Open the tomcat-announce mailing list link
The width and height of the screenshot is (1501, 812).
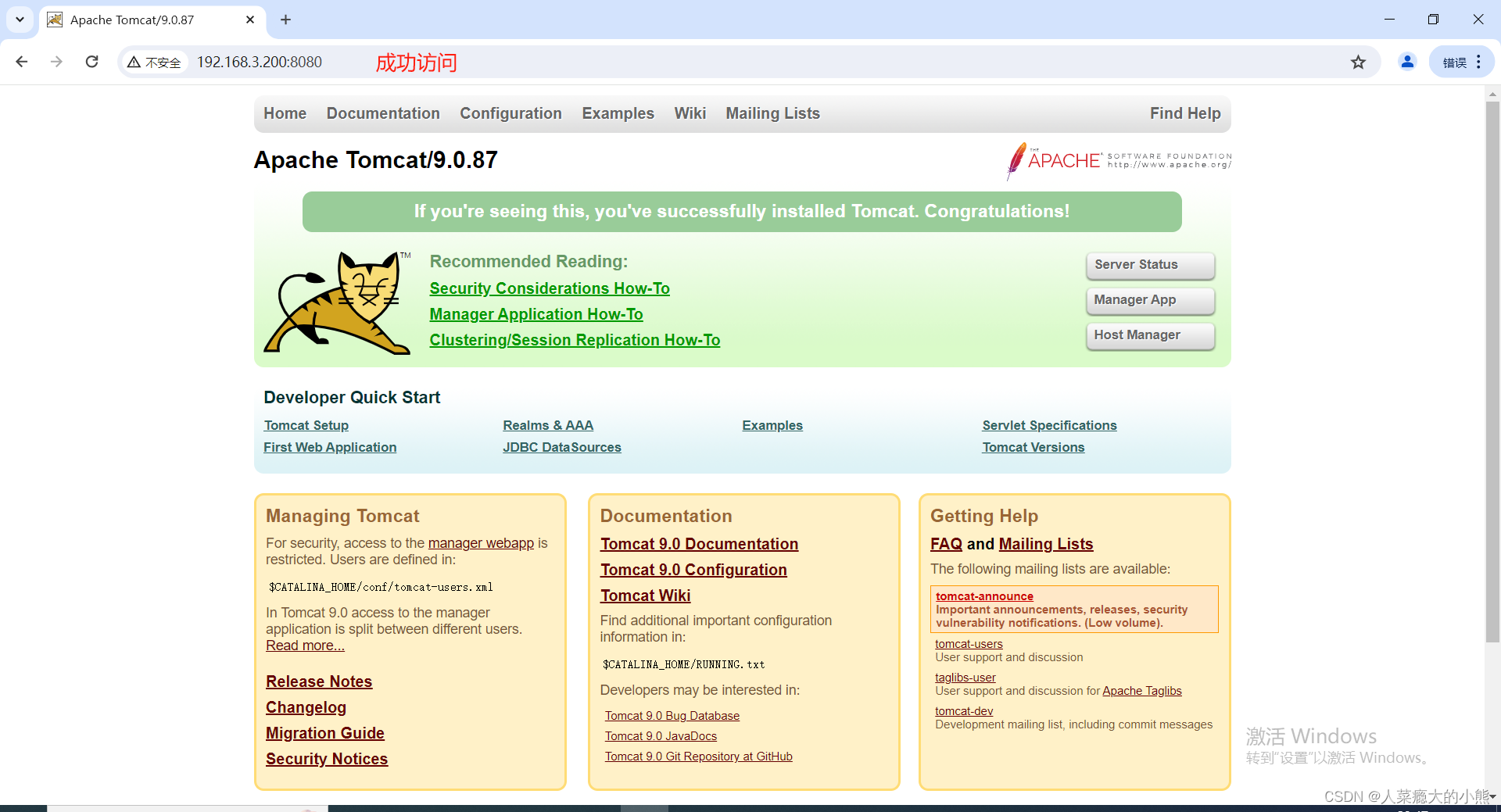pyautogui.click(x=984, y=596)
